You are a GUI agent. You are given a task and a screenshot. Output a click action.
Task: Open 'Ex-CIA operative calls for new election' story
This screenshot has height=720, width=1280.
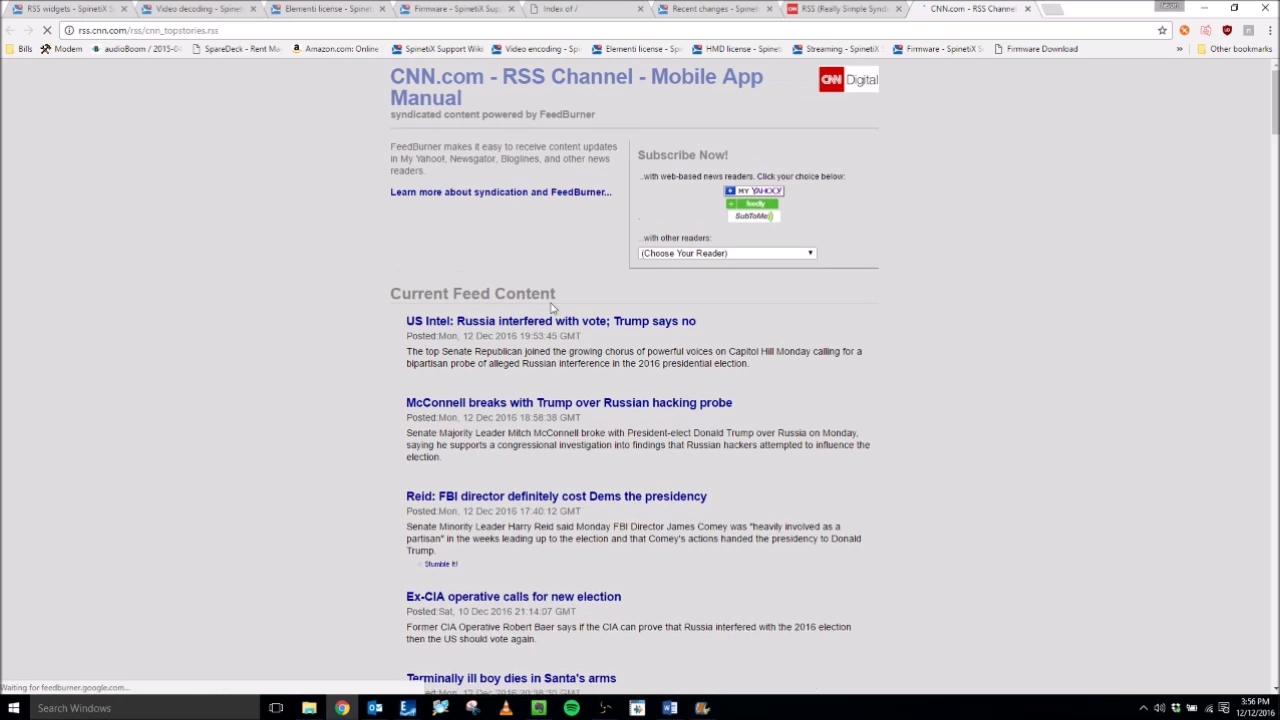point(513,597)
